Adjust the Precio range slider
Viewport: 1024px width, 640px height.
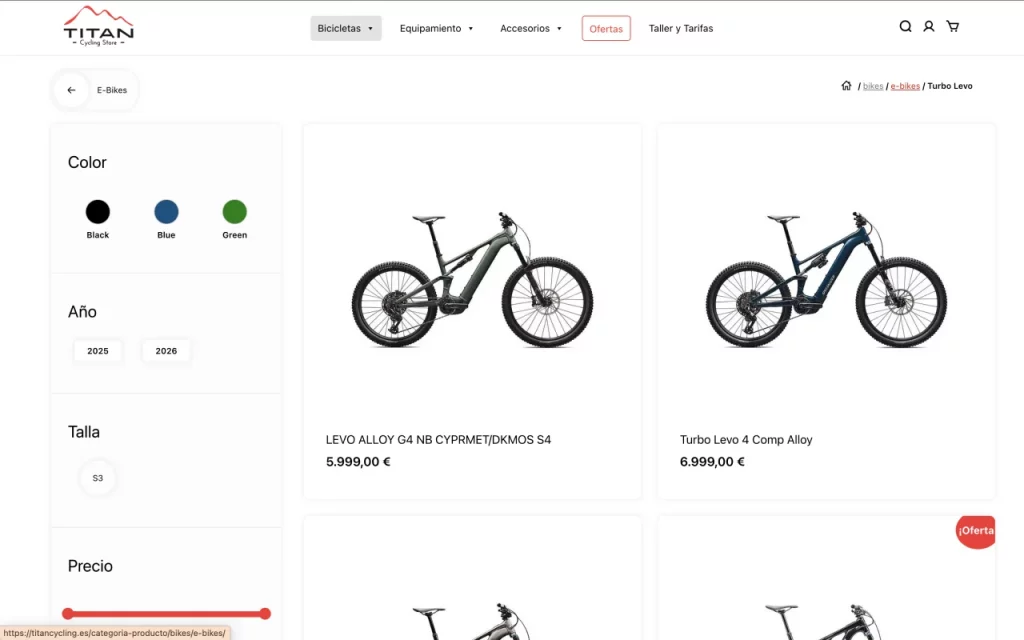166,613
